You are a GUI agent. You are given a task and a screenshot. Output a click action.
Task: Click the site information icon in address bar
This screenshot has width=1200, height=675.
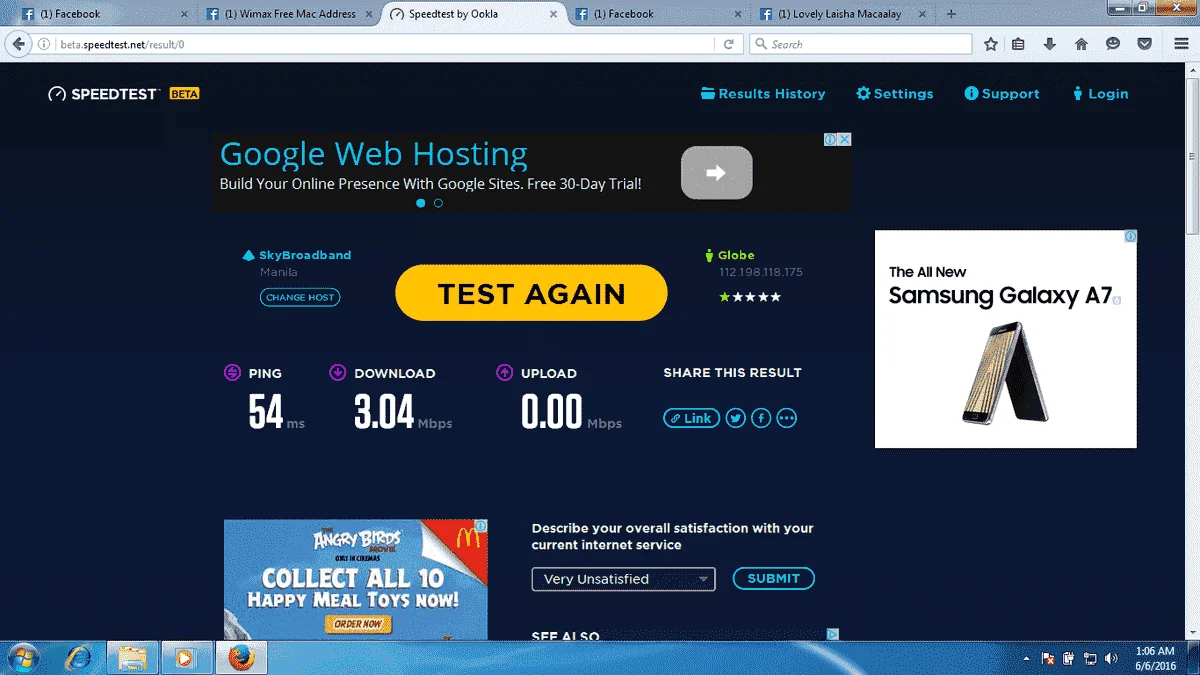[x=44, y=44]
